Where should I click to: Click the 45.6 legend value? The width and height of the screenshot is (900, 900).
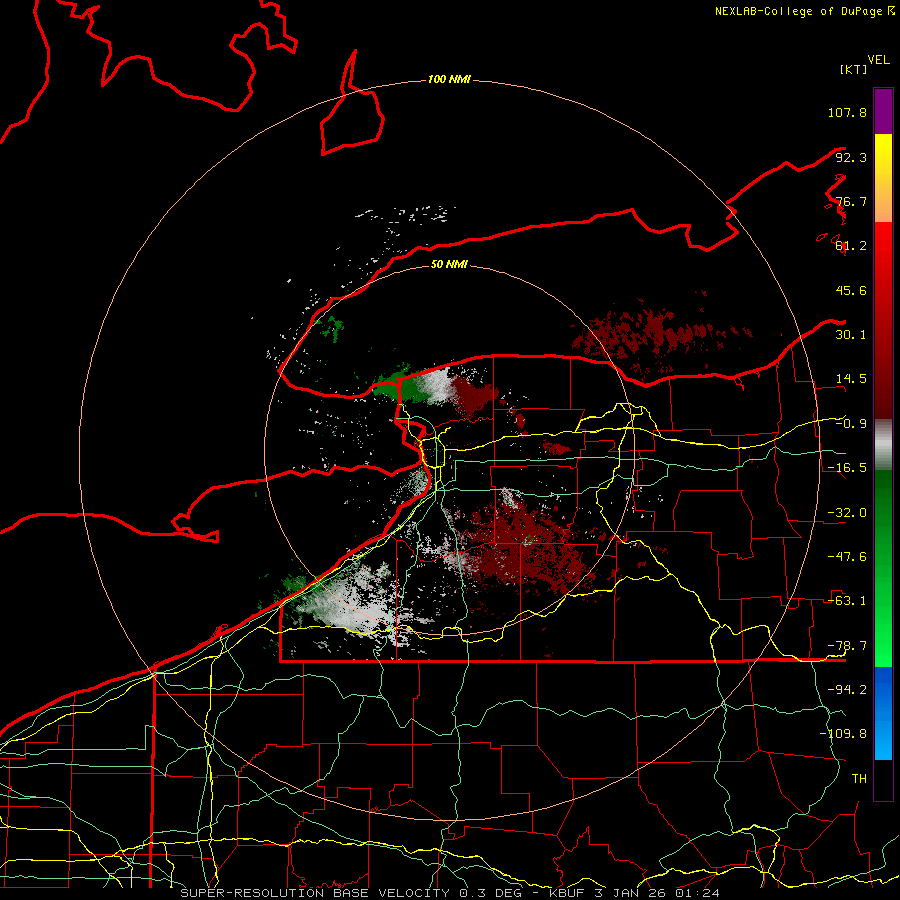[x=851, y=290]
